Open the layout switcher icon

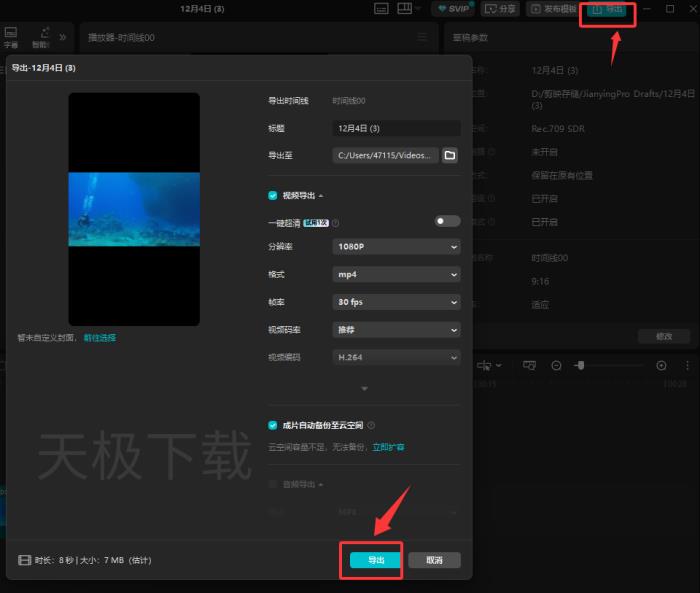[x=407, y=9]
